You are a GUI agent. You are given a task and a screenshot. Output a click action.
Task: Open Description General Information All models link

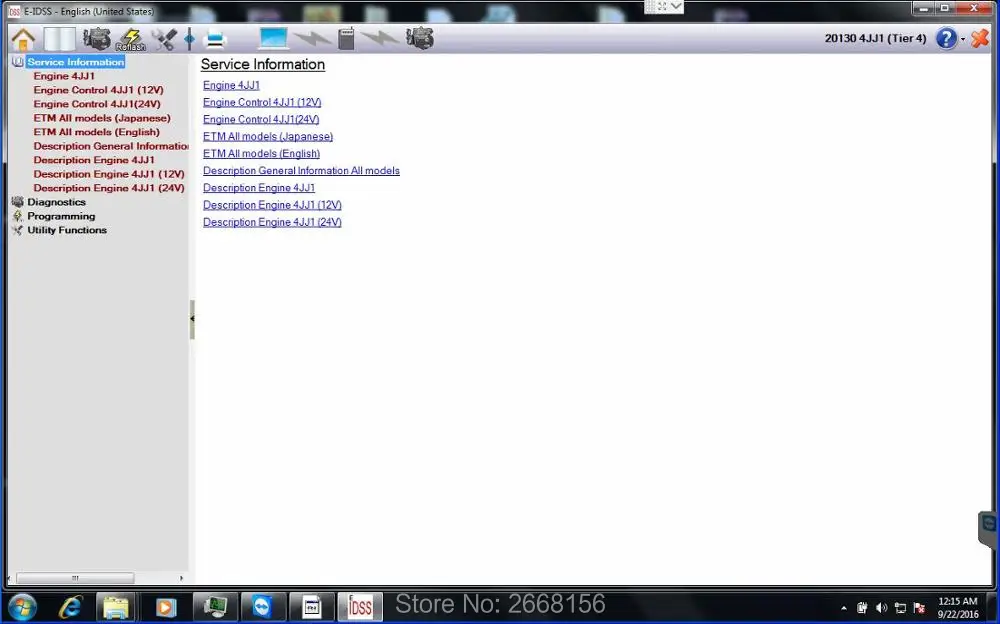coord(301,171)
